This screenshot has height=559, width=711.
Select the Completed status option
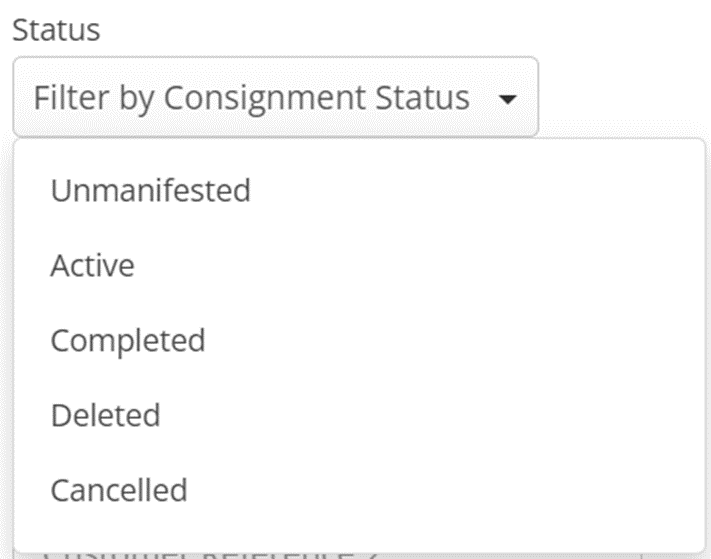(128, 340)
